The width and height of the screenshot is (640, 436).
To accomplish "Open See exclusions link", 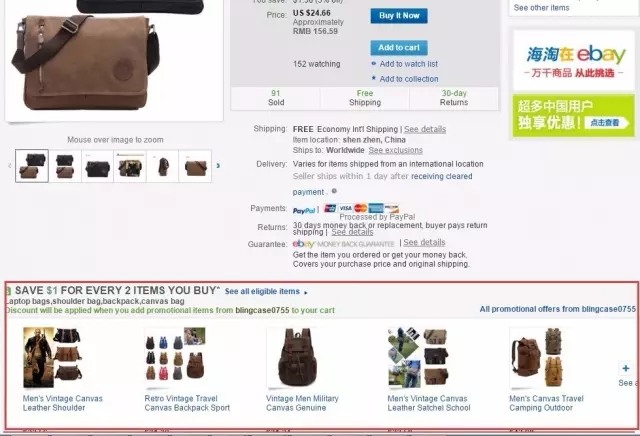I will [x=396, y=150].
